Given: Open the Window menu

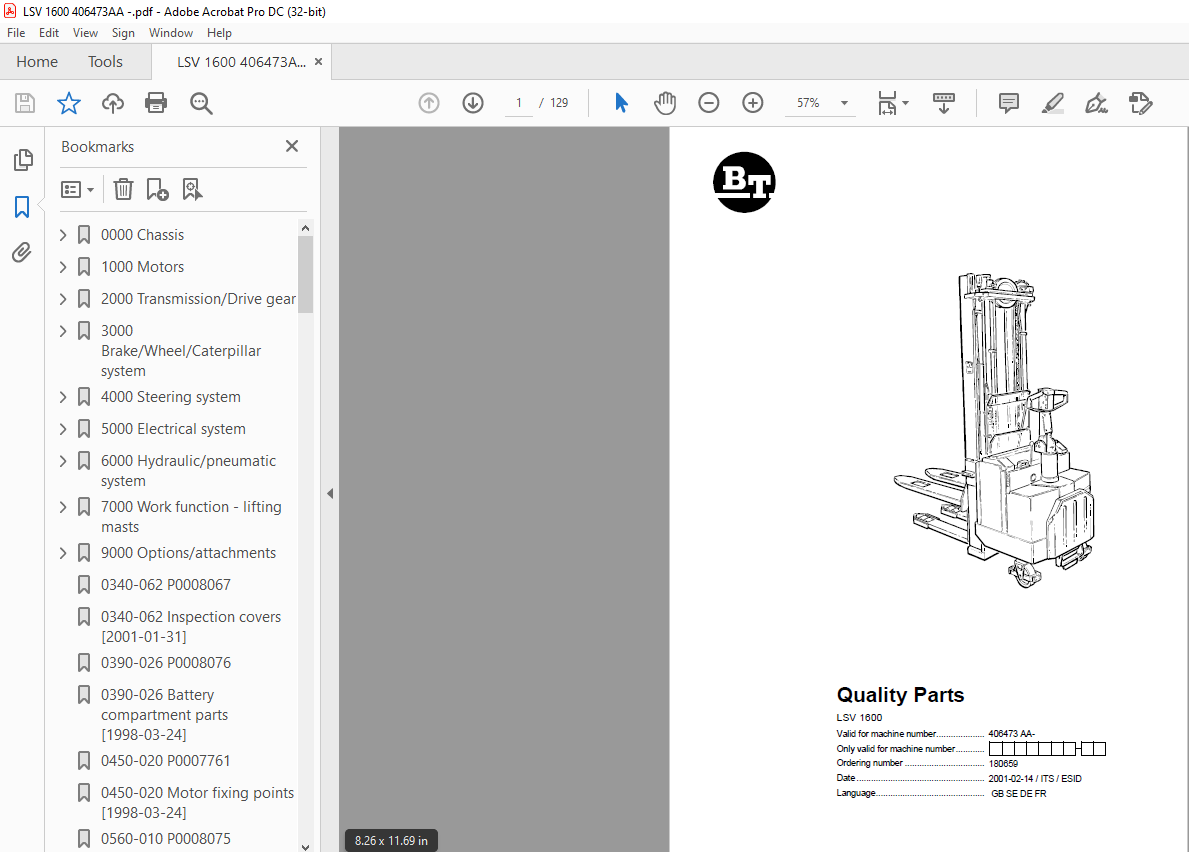Looking at the screenshot, I should click(171, 33).
